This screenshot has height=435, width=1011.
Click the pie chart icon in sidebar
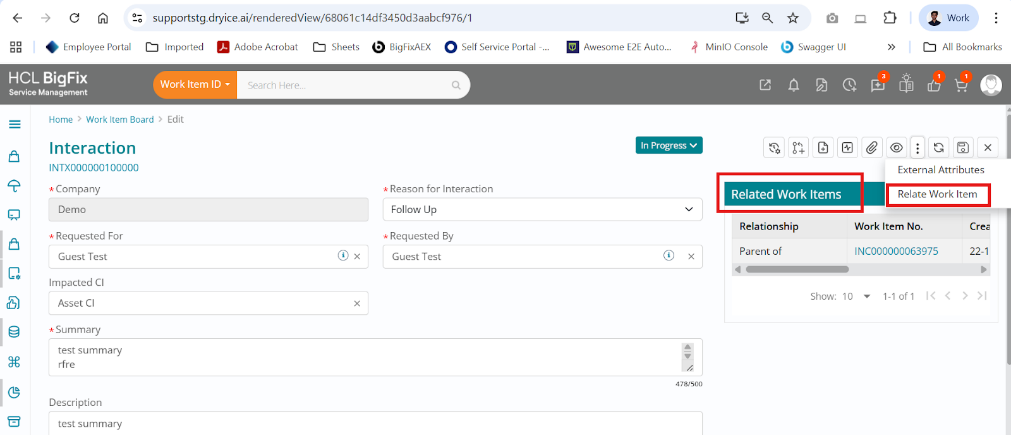14,392
